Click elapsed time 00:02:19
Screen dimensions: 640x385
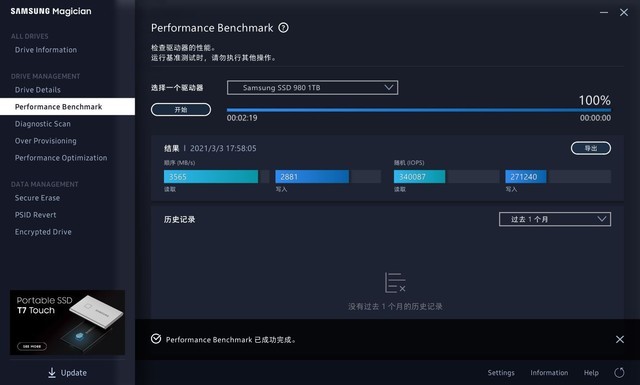[x=242, y=118]
